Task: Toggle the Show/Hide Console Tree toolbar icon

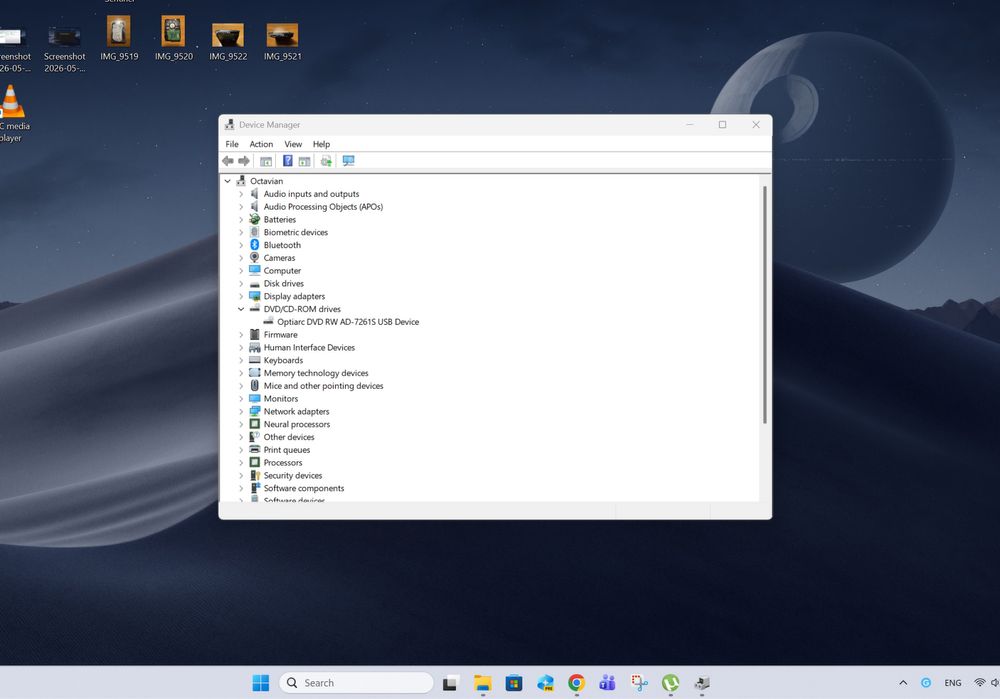Action: 266,161
